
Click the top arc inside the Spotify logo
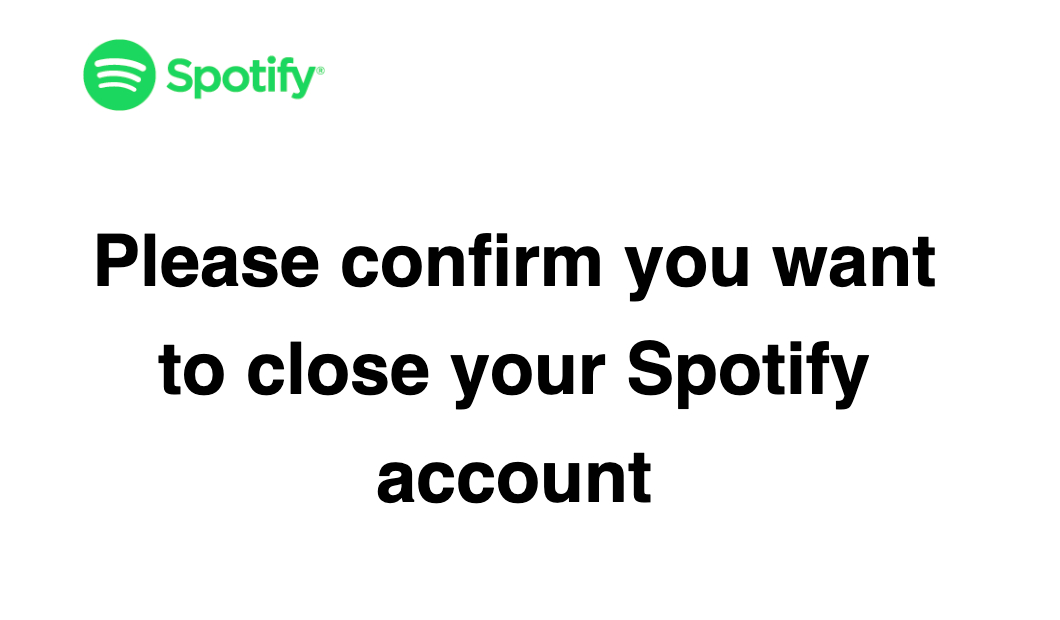(119, 63)
